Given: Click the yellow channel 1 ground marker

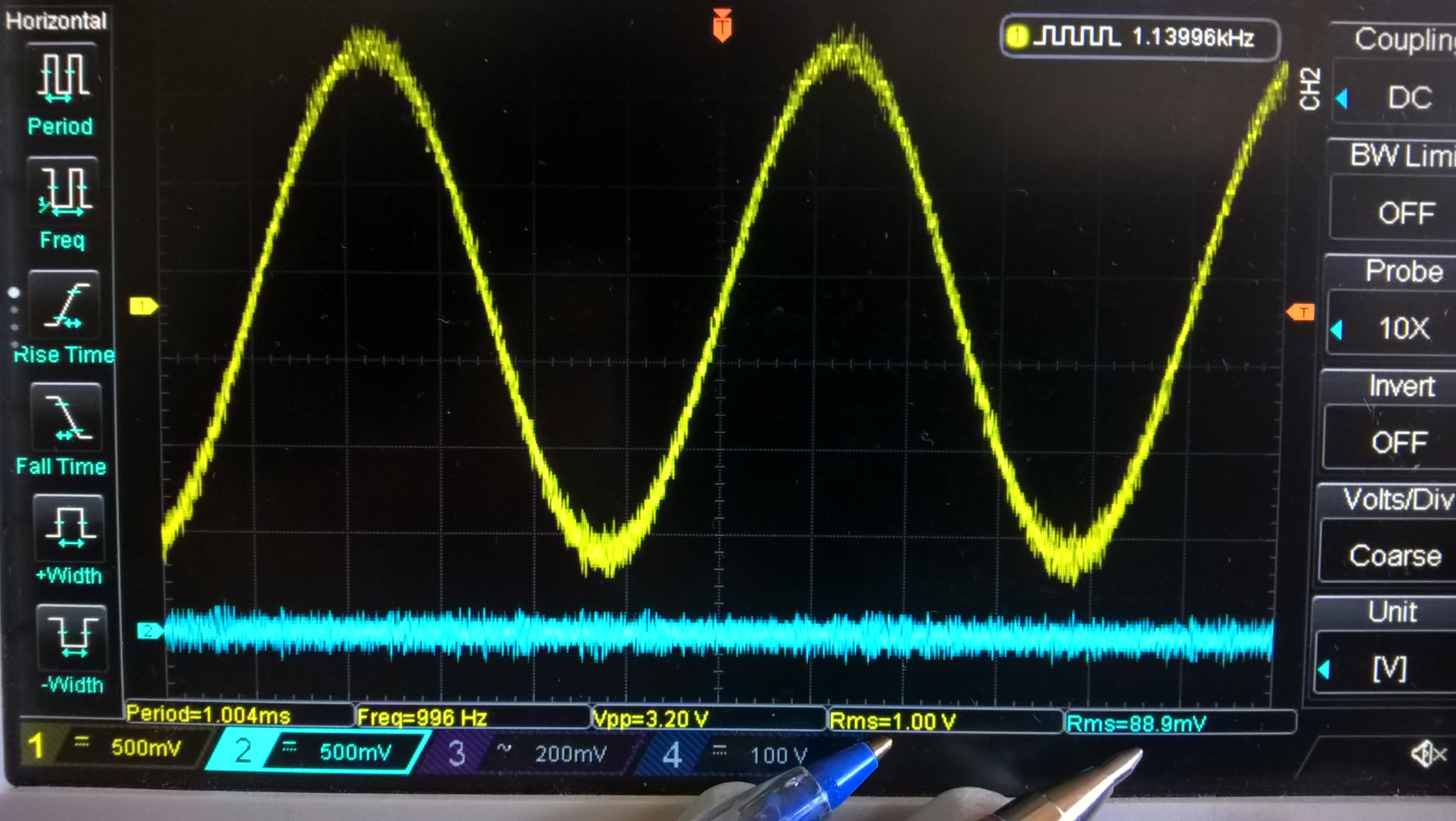Looking at the screenshot, I should tap(144, 306).
